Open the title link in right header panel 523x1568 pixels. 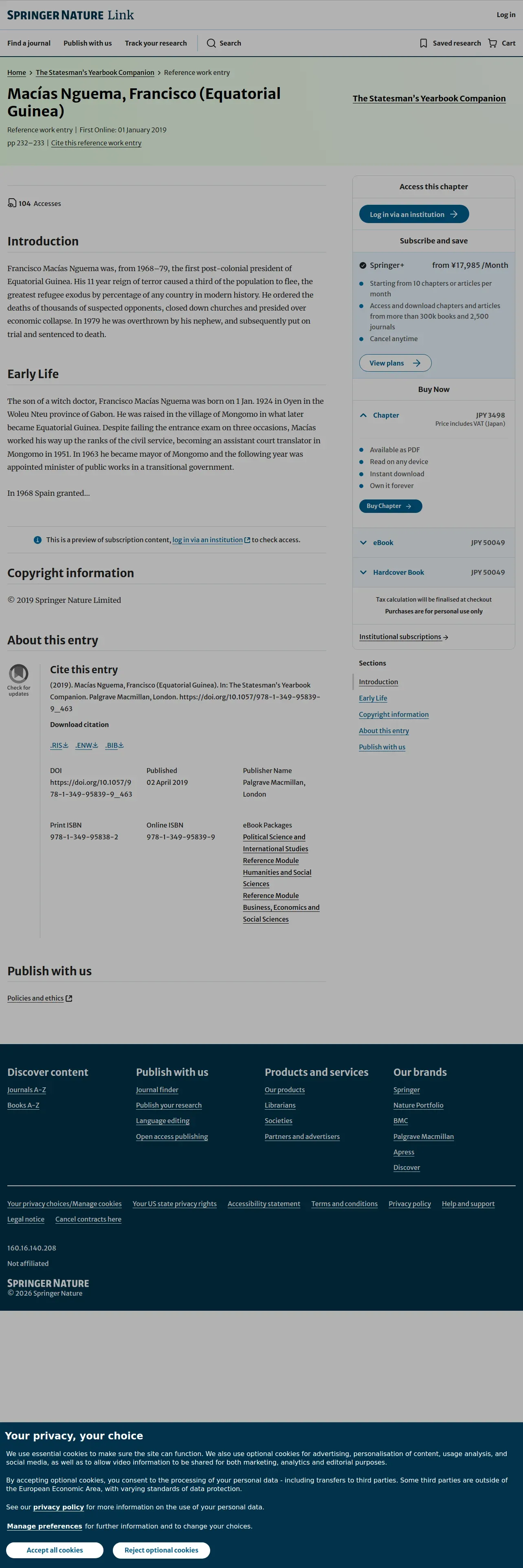pos(429,99)
